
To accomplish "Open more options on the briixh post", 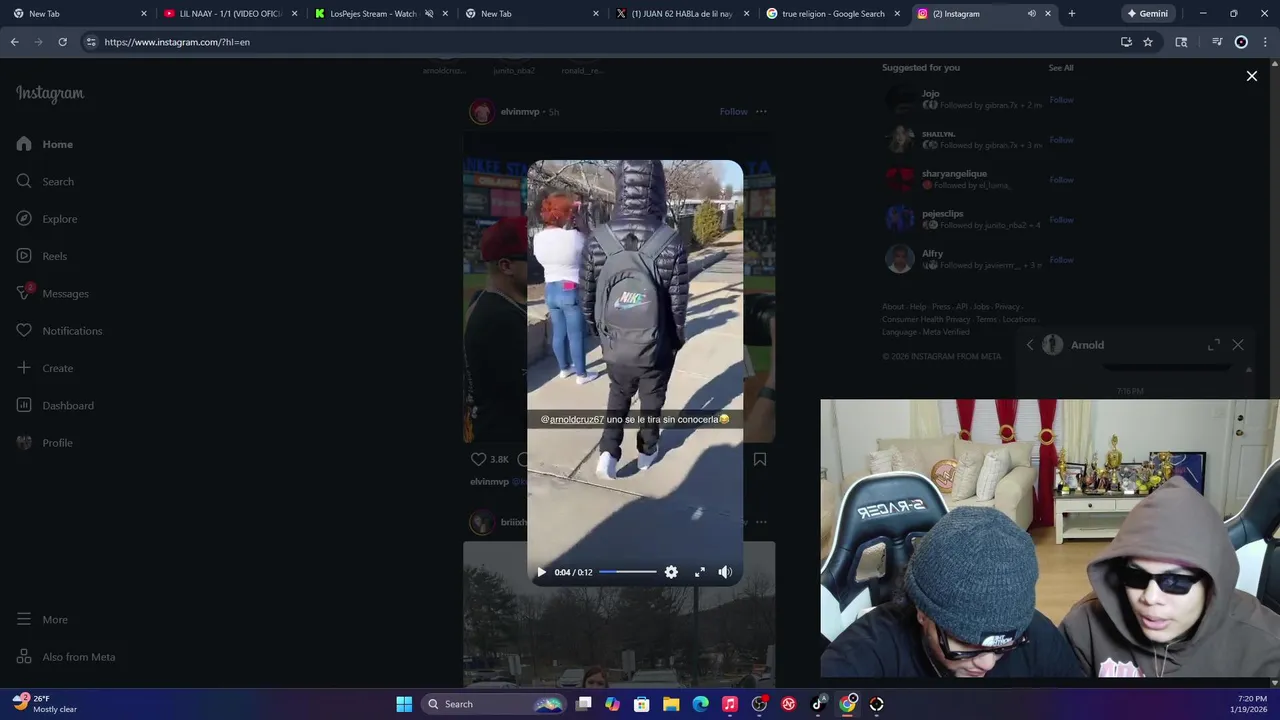I will [761, 522].
